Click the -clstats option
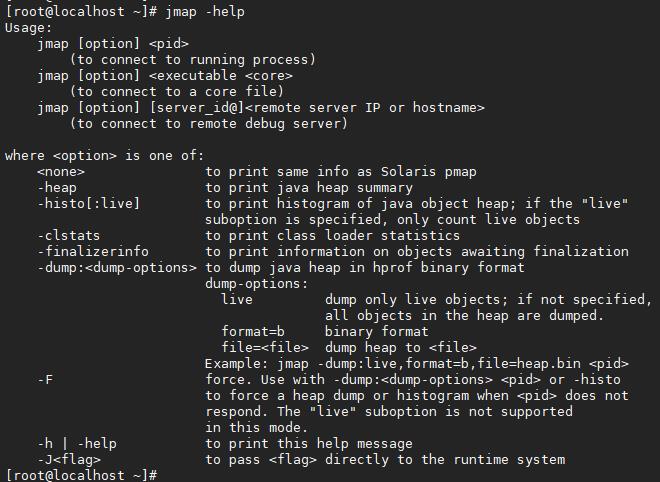This screenshot has height=482, width=660. (69, 236)
